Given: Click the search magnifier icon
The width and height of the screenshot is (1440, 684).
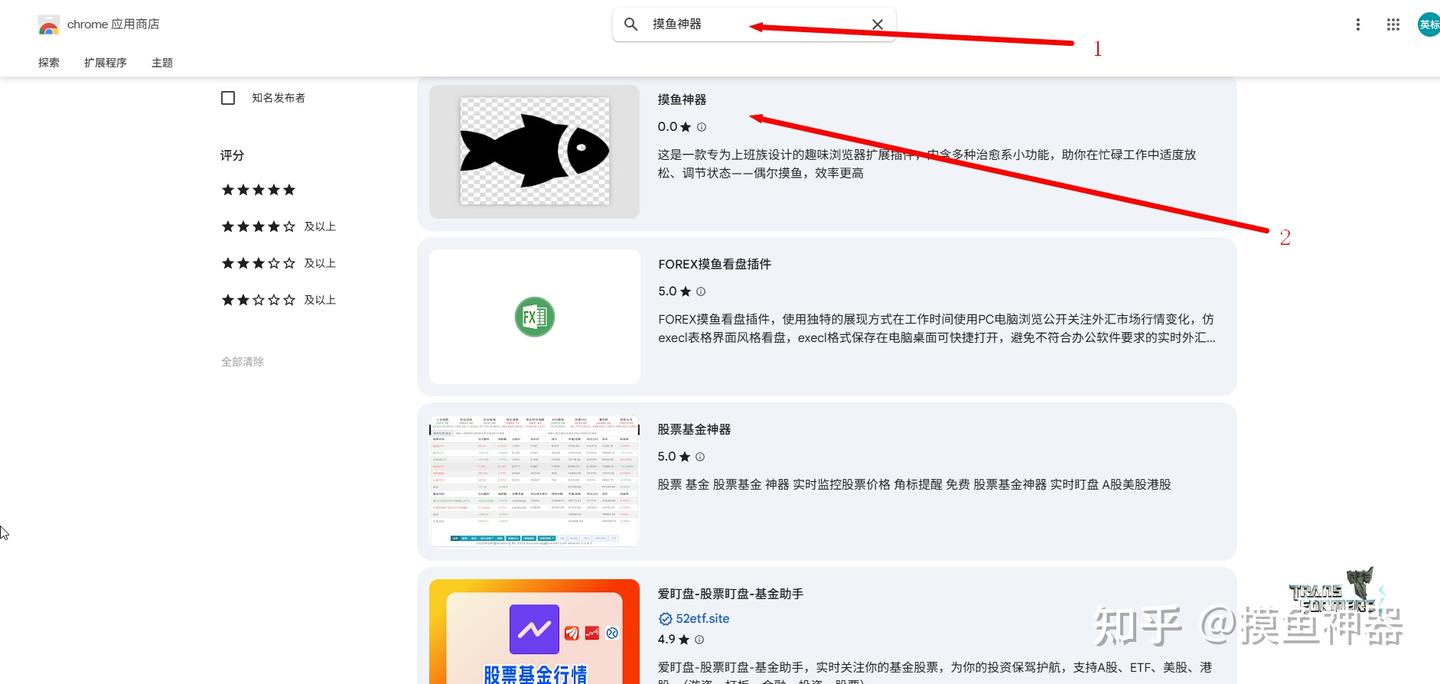Looking at the screenshot, I should (x=631, y=24).
